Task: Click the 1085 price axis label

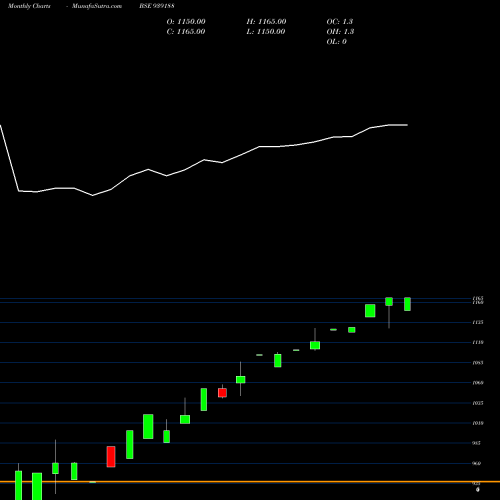Action: 478,363
